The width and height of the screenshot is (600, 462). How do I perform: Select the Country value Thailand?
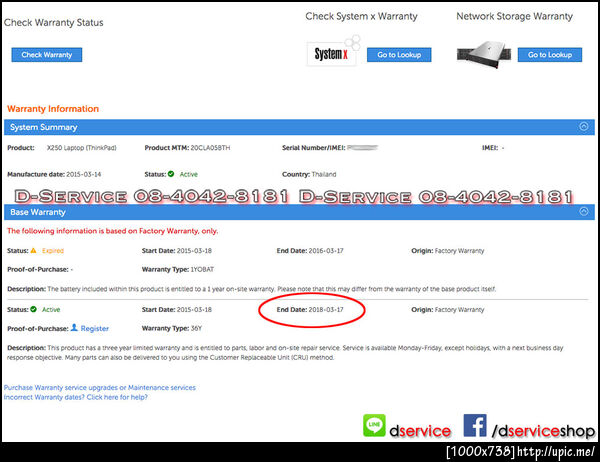click(x=324, y=174)
